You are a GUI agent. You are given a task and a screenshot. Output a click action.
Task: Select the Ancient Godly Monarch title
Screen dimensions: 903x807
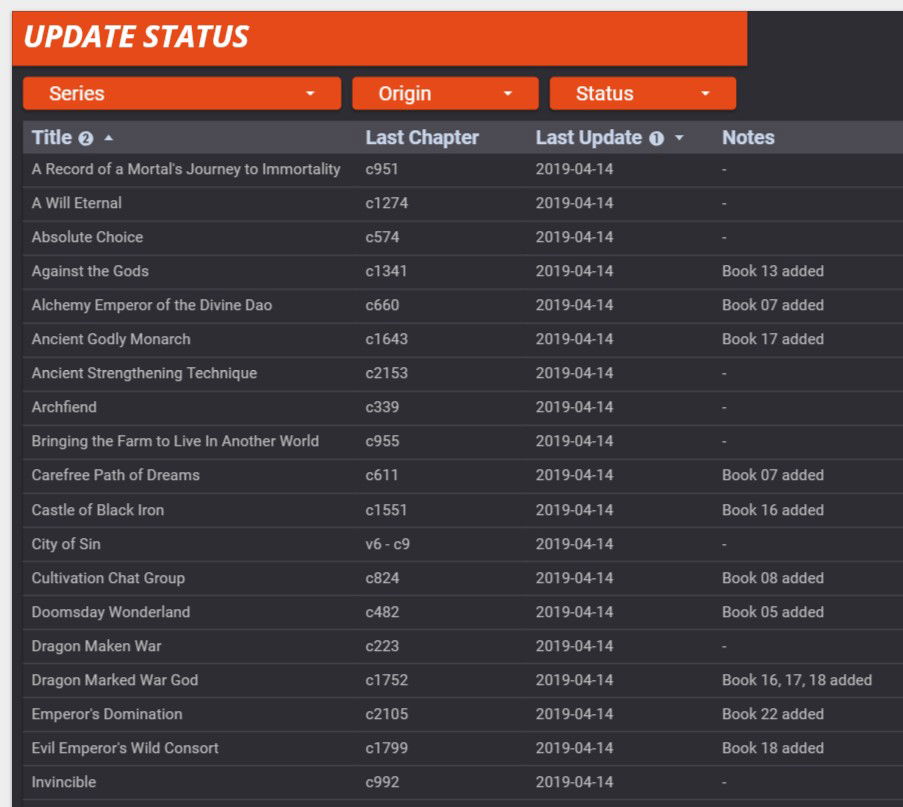pyautogui.click(x=111, y=339)
